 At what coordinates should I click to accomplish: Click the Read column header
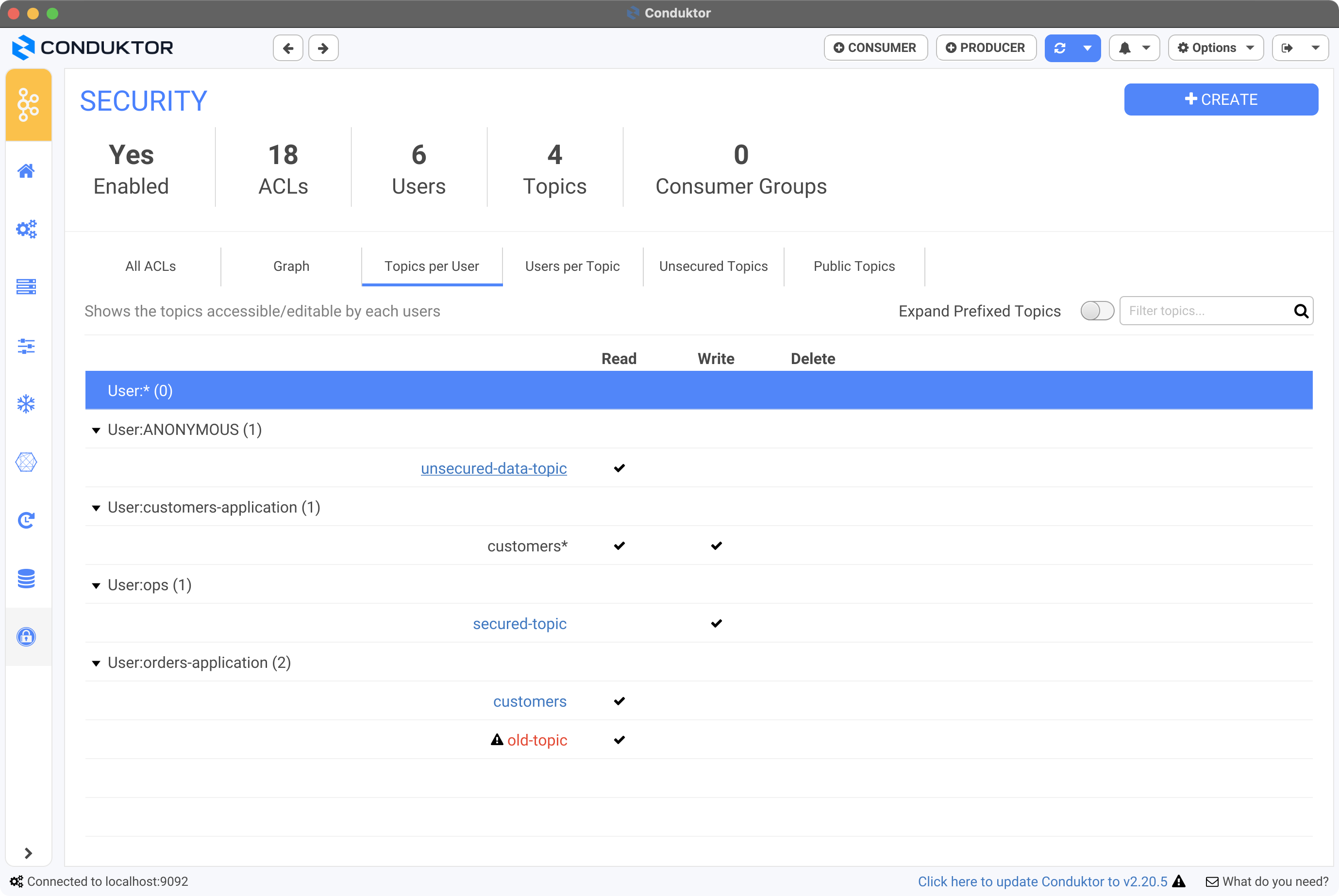[x=619, y=359]
